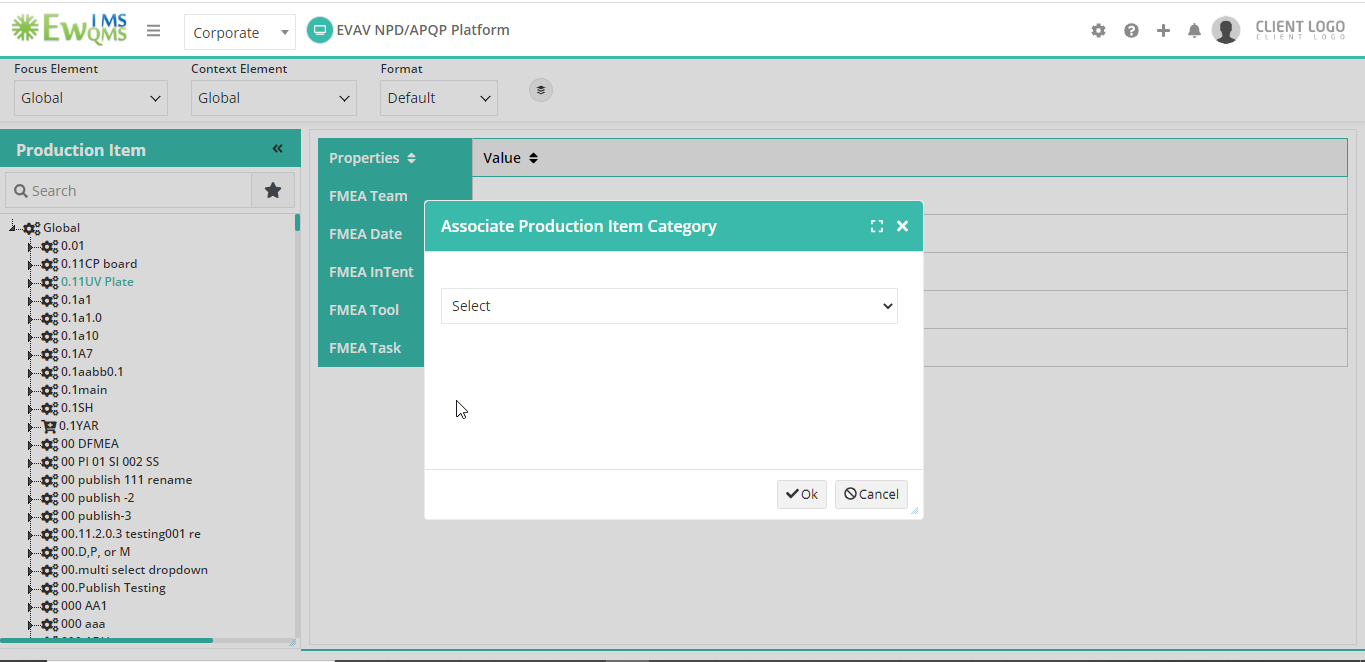Select the 00 publish 111 rename item

[x=126, y=480]
